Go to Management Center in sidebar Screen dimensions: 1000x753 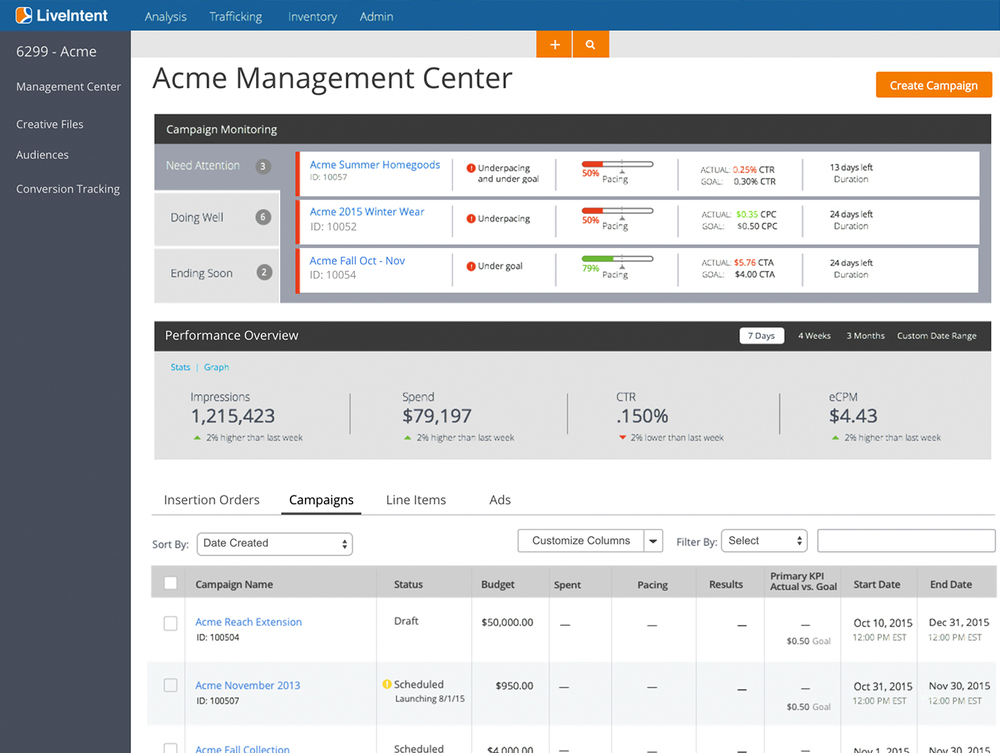point(68,87)
